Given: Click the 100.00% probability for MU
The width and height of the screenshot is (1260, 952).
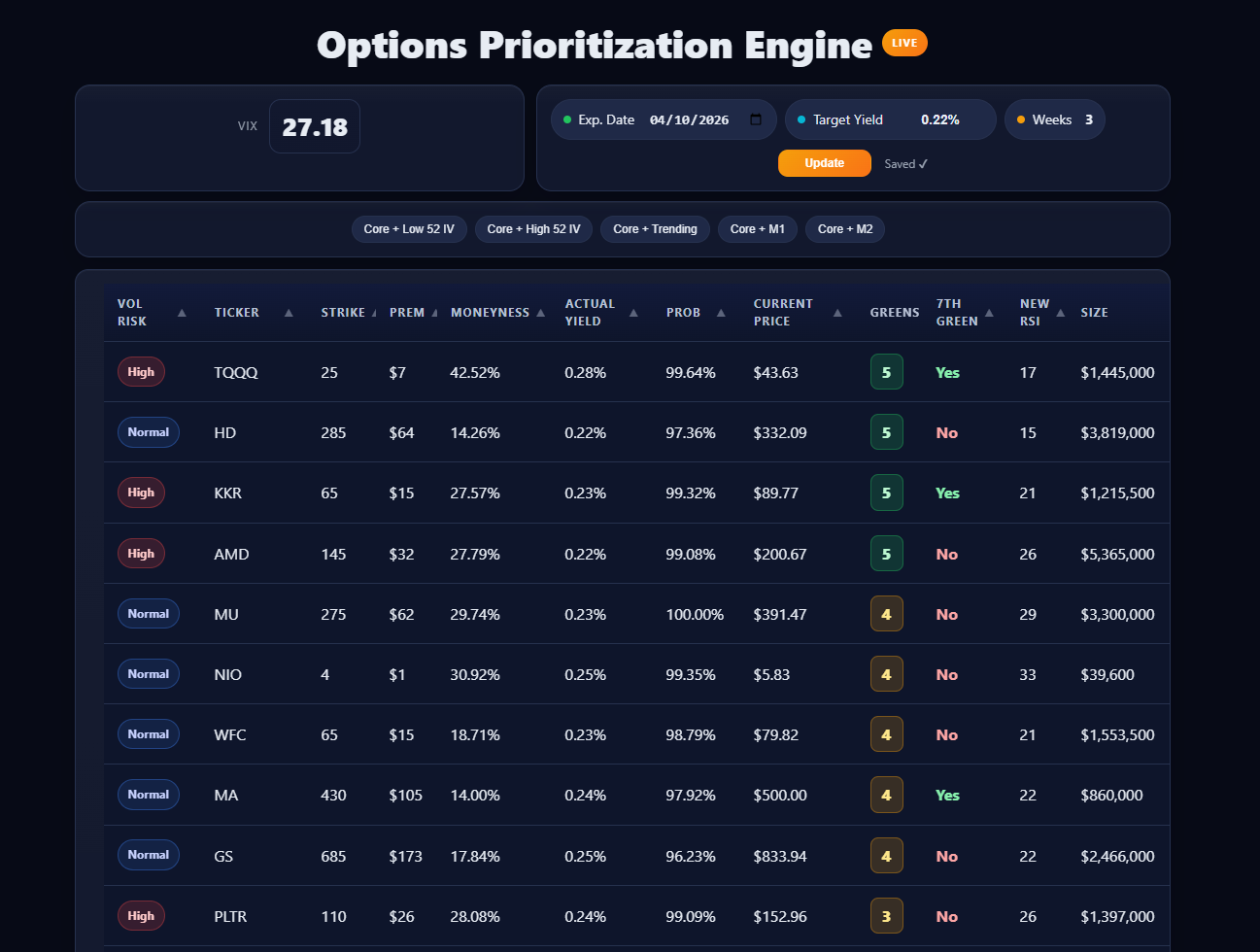Looking at the screenshot, I should point(695,614).
